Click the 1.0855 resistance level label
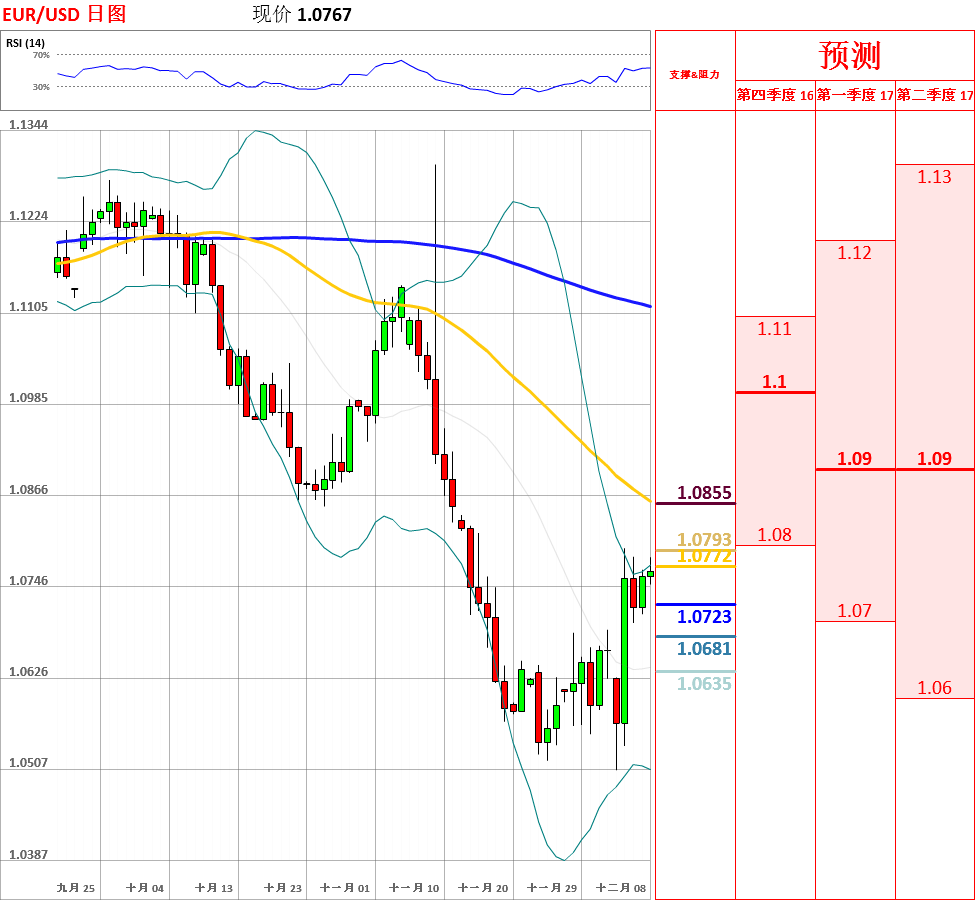Screen dimensions: 975x900 (704, 492)
